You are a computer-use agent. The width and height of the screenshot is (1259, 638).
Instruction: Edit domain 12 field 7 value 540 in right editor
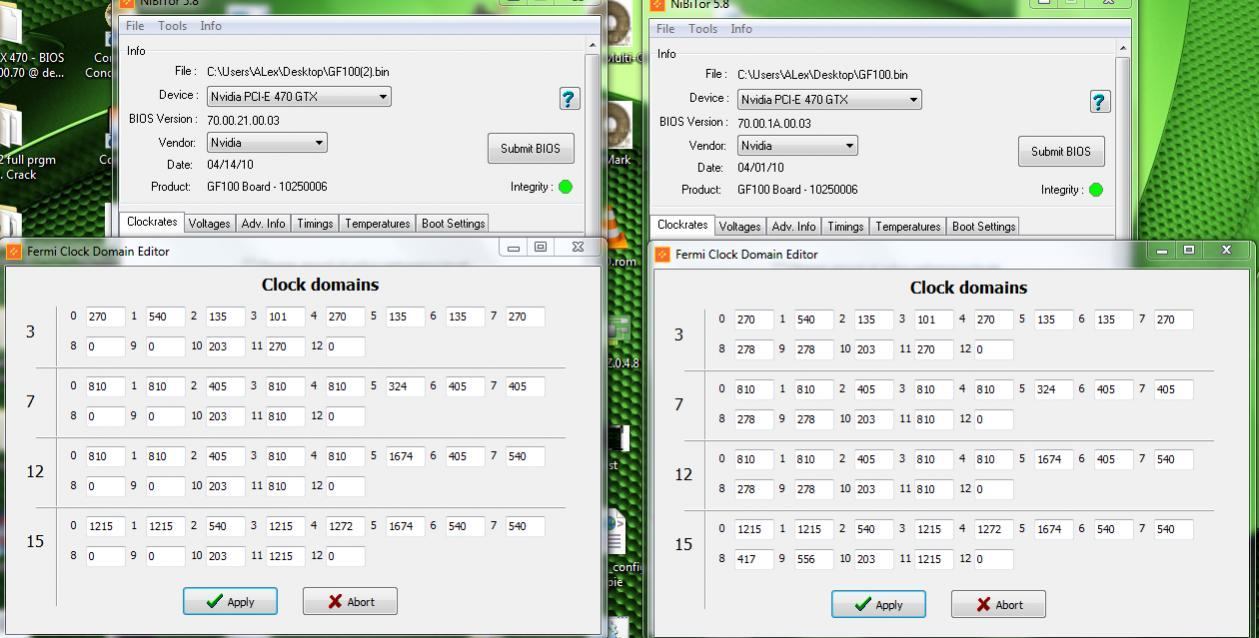point(1174,459)
